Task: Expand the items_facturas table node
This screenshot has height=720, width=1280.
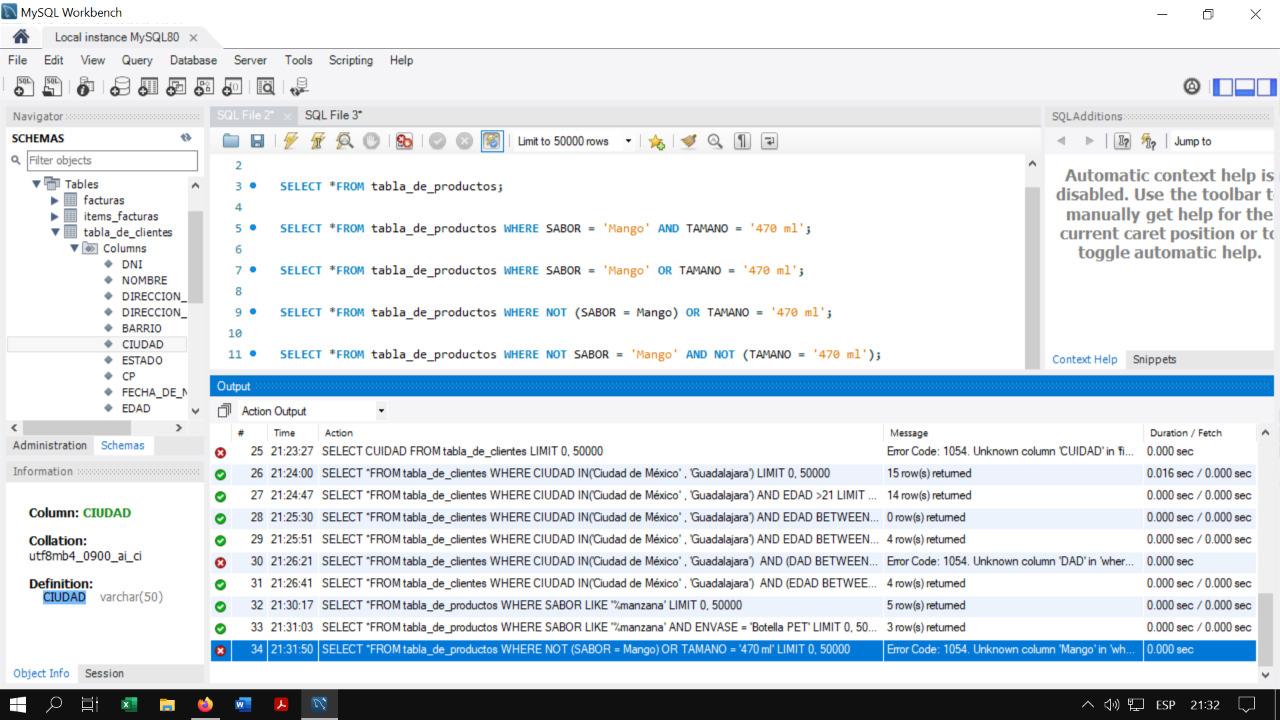Action: click(55, 216)
